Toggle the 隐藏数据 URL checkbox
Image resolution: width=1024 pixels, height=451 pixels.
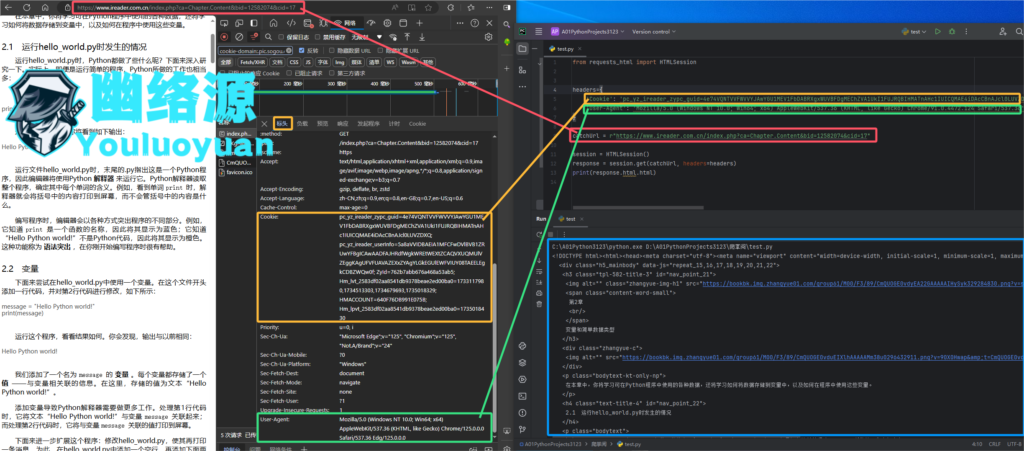pyautogui.click(x=331, y=50)
